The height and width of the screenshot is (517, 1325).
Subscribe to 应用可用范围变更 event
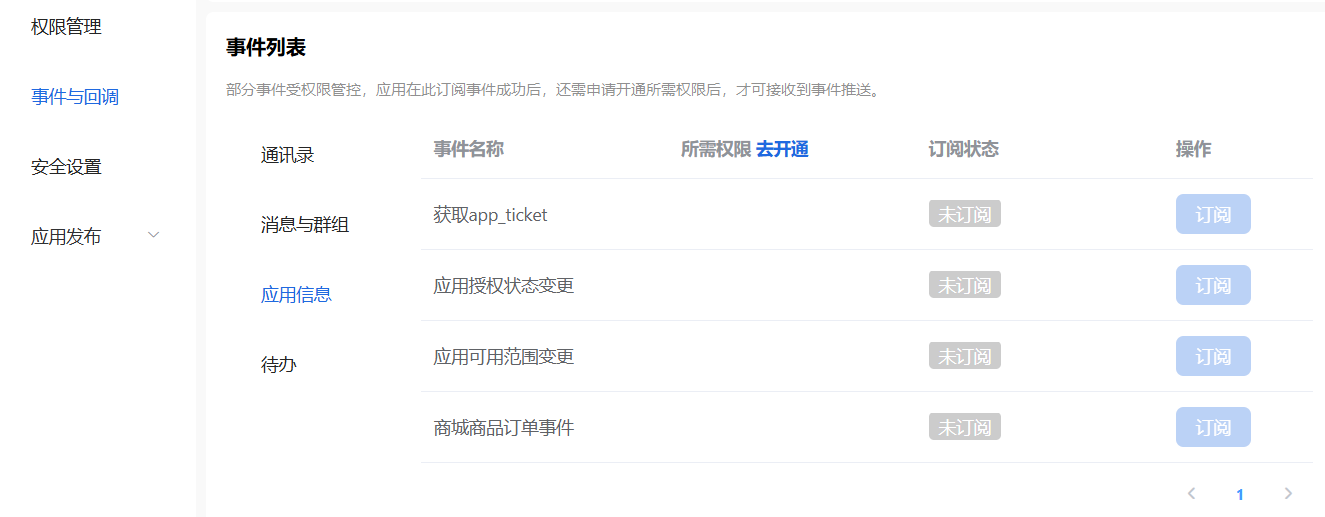(x=1213, y=356)
